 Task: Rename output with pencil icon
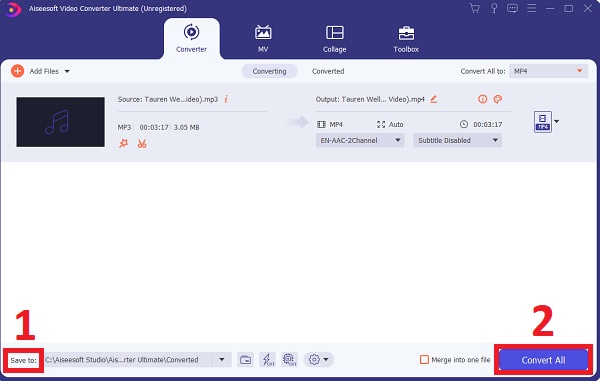pos(434,99)
